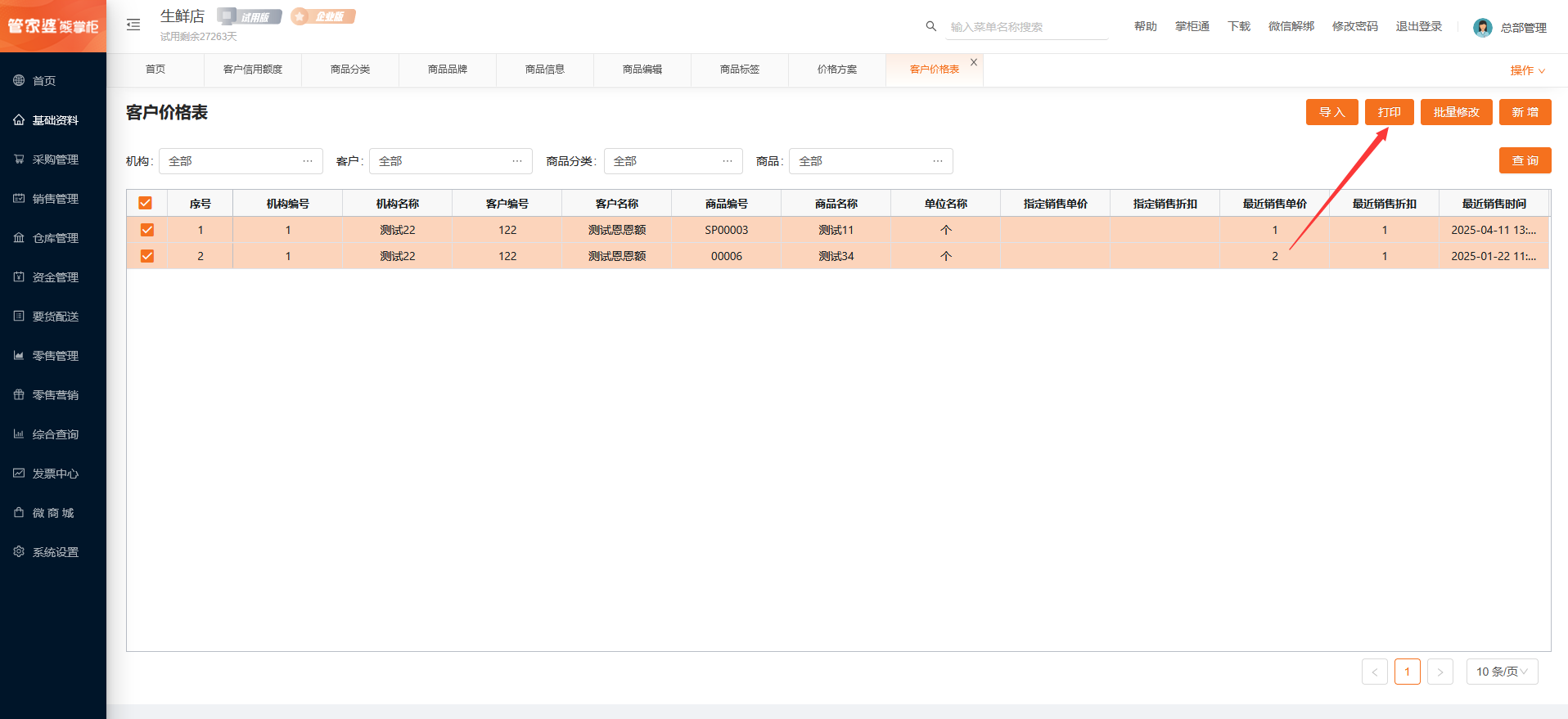Image resolution: width=1568 pixels, height=719 pixels.
Task: Toggle the select-all header checkbox
Action: click(x=146, y=204)
